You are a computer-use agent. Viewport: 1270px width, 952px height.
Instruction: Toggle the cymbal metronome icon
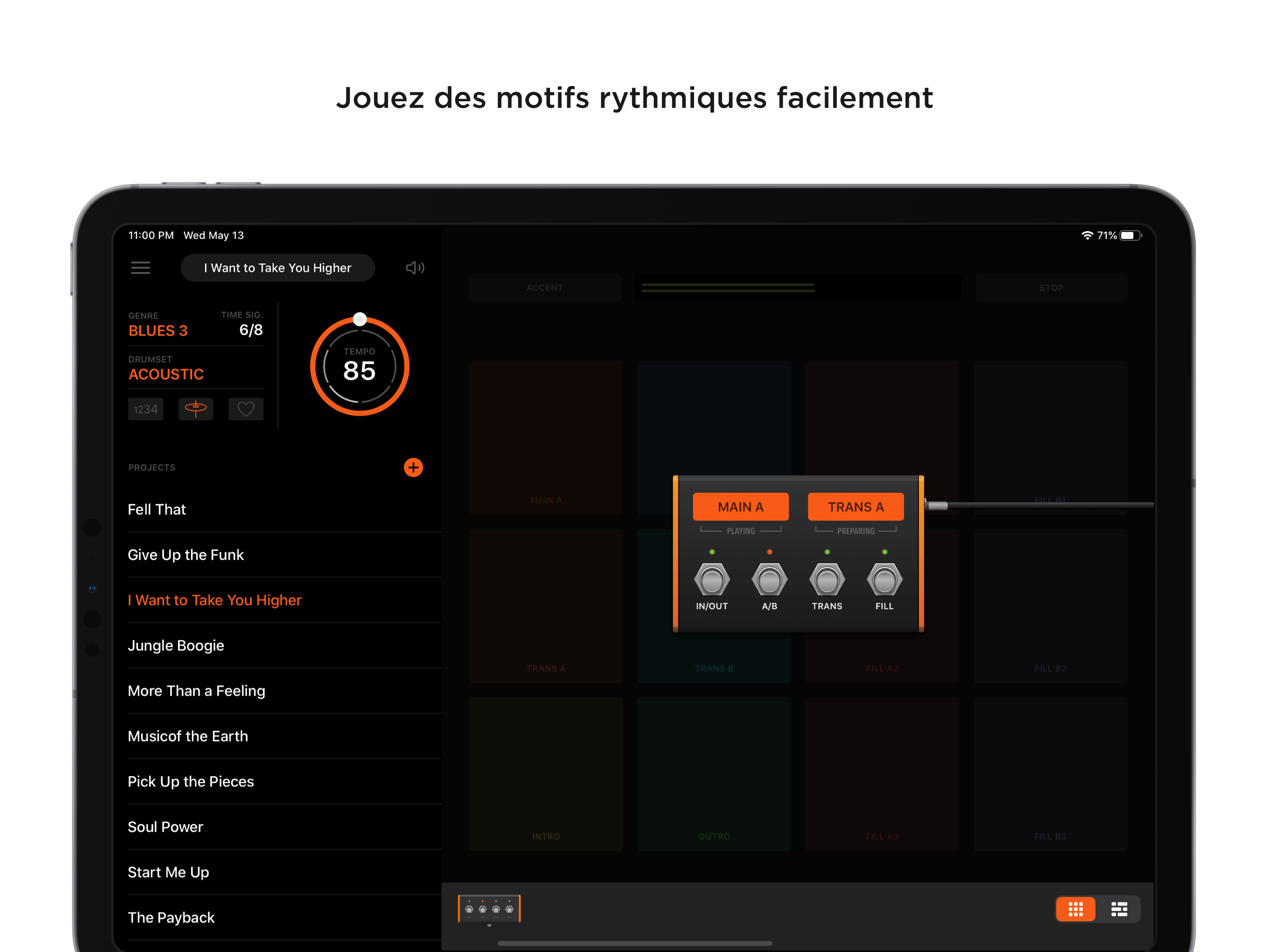[x=195, y=409]
